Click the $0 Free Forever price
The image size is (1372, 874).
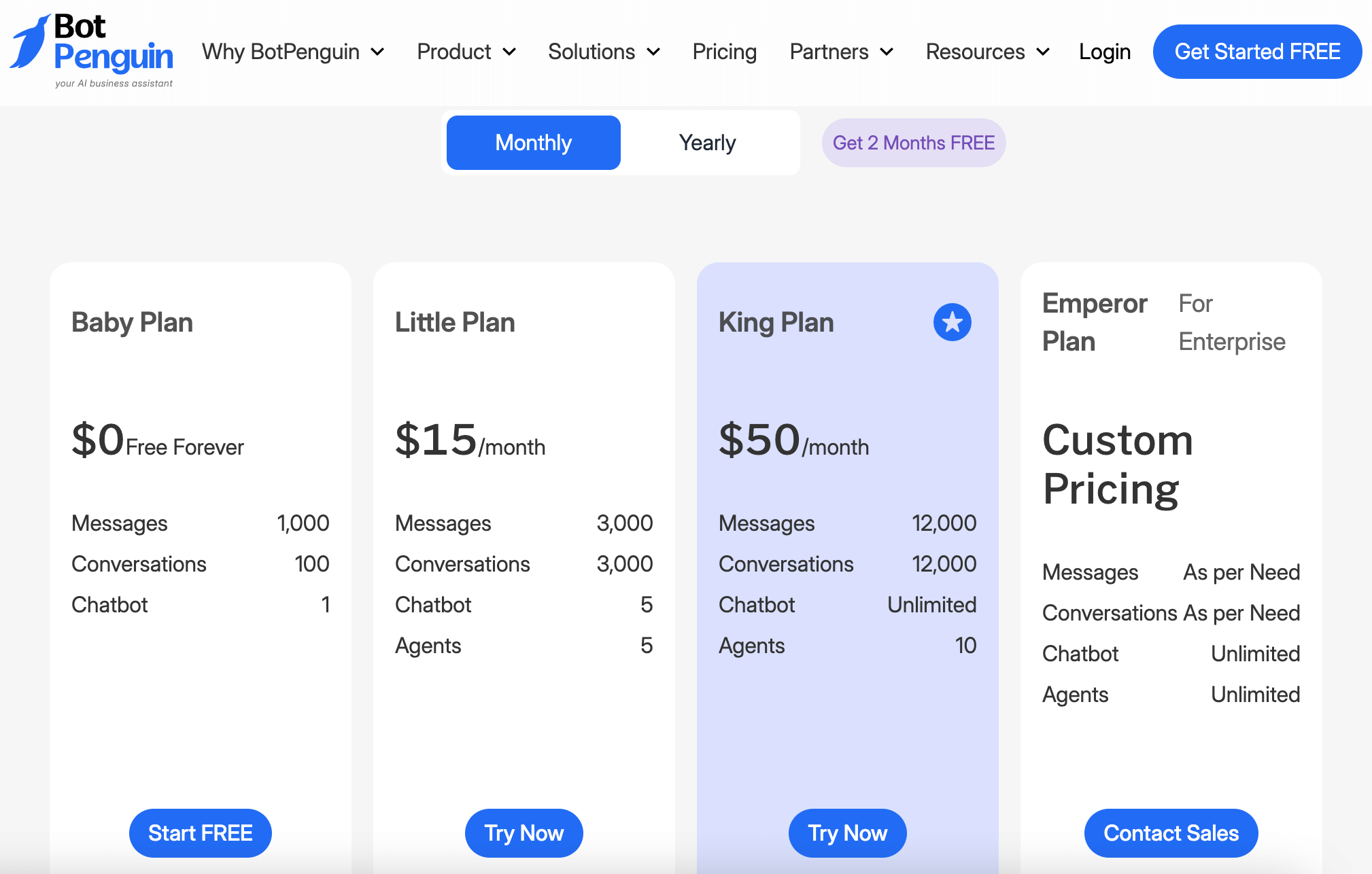tap(158, 440)
